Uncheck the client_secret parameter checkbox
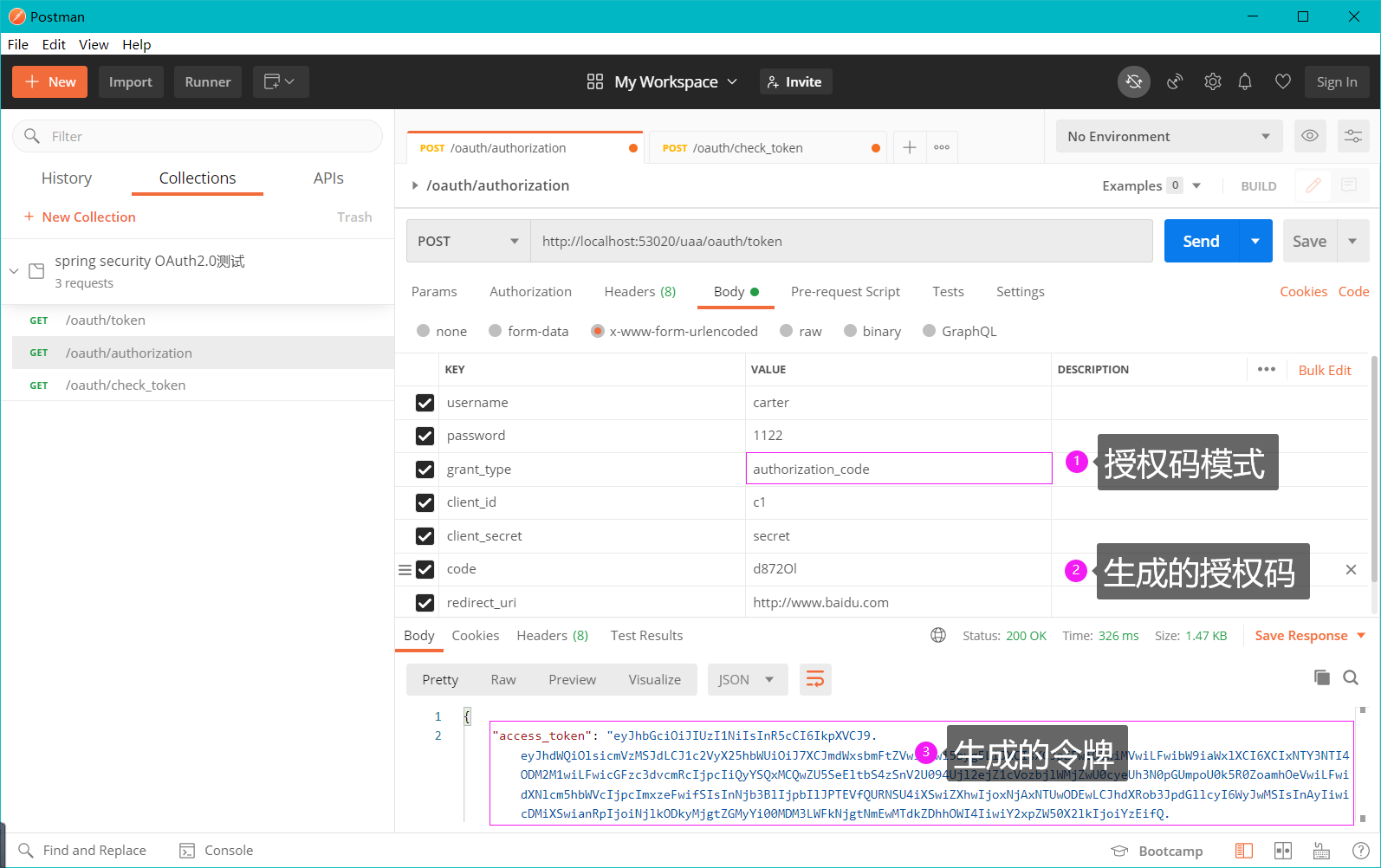The image size is (1381, 868). pos(425,536)
